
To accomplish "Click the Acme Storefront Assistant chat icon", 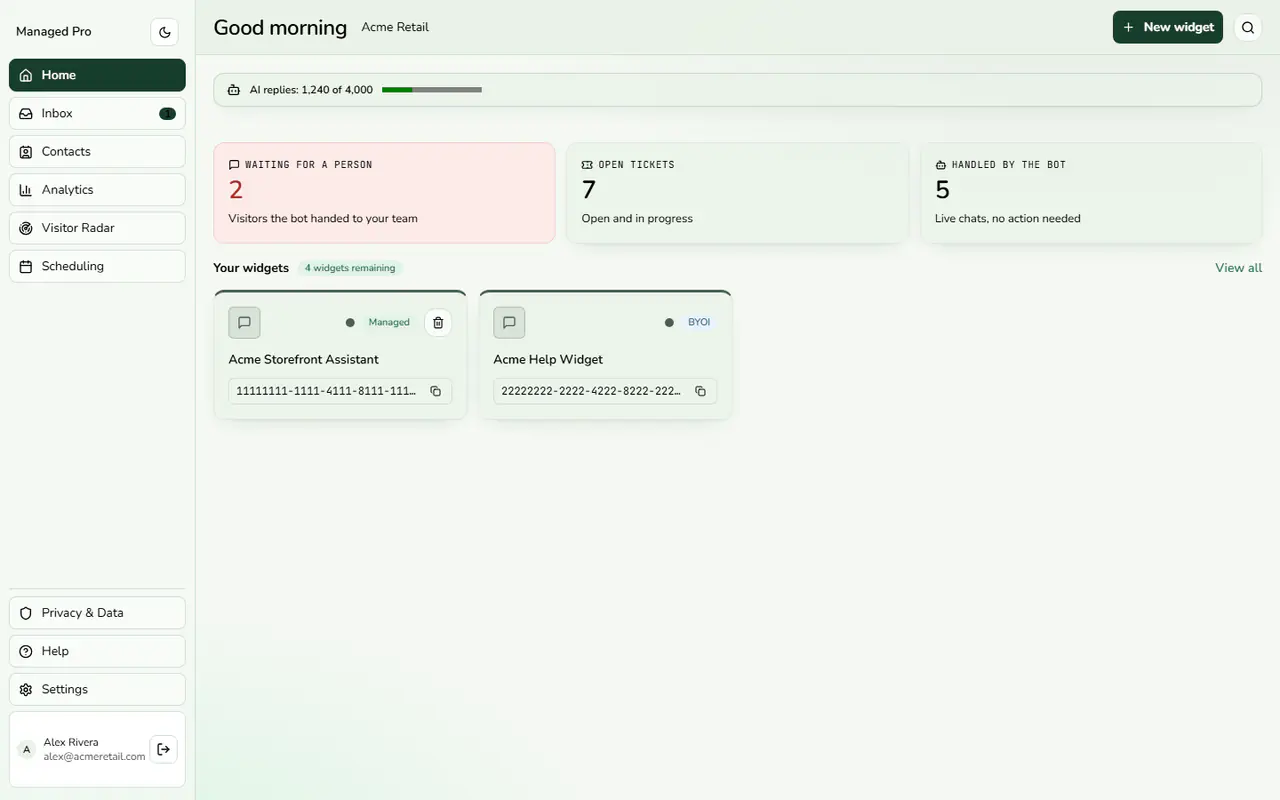I will click(x=244, y=323).
